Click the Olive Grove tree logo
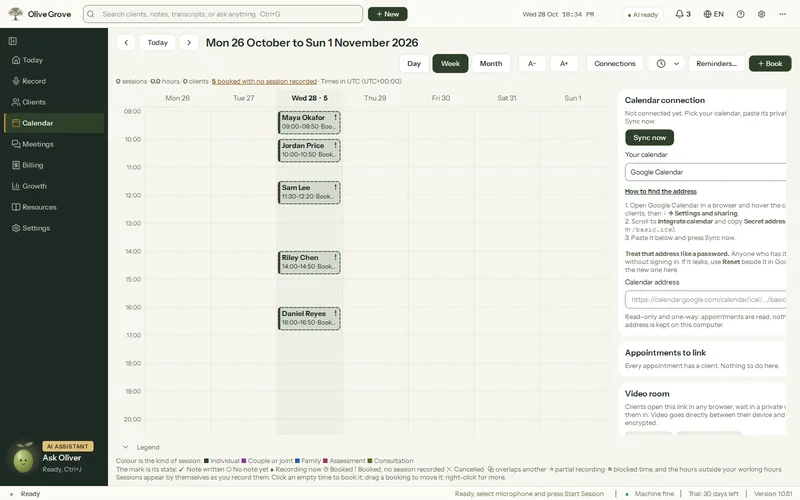 [15, 14]
